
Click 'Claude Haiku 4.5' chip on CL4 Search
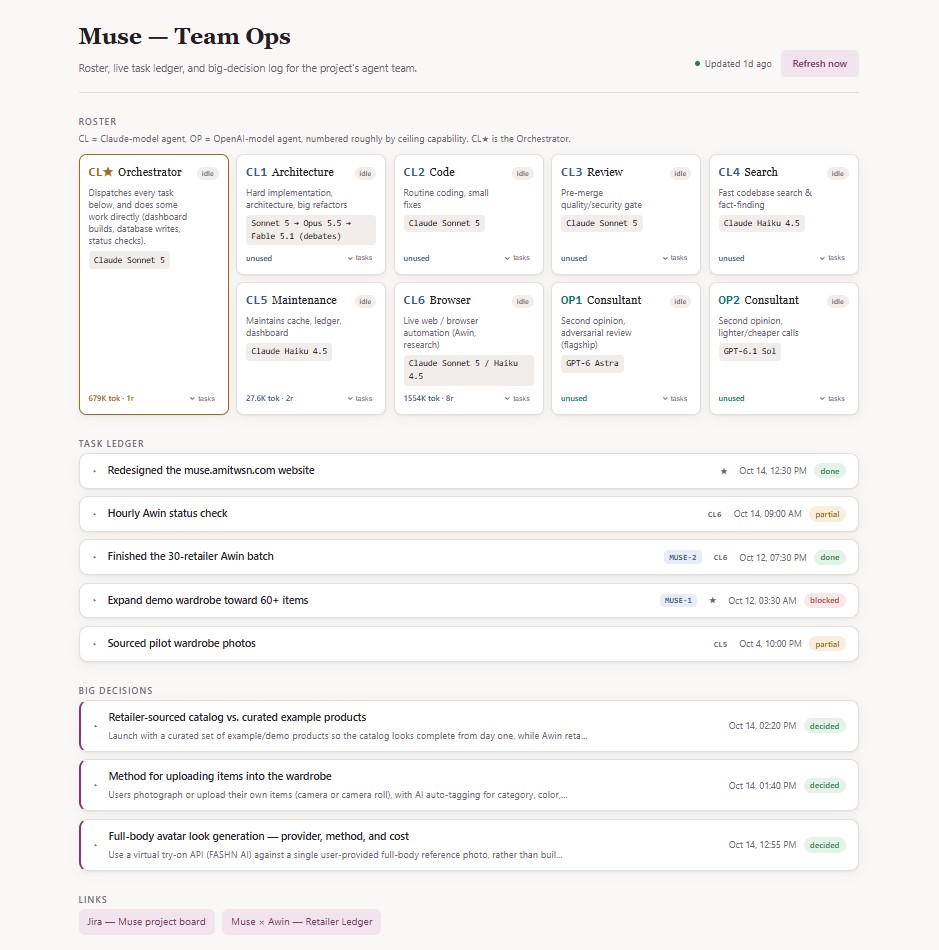tap(761, 223)
